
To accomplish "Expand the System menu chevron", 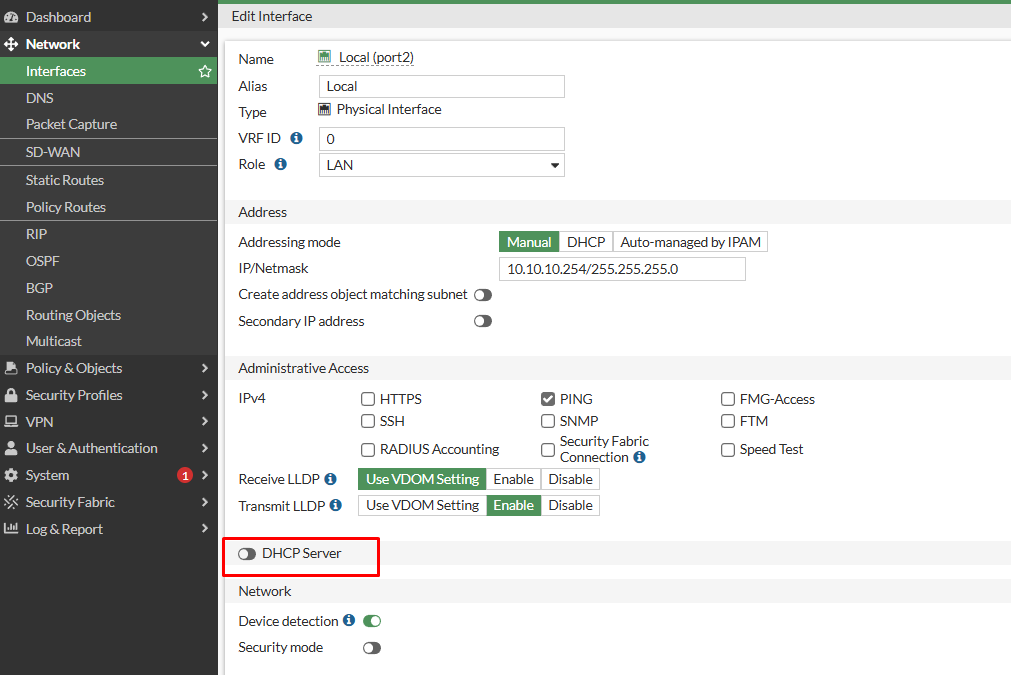I will (x=205, y=475).
